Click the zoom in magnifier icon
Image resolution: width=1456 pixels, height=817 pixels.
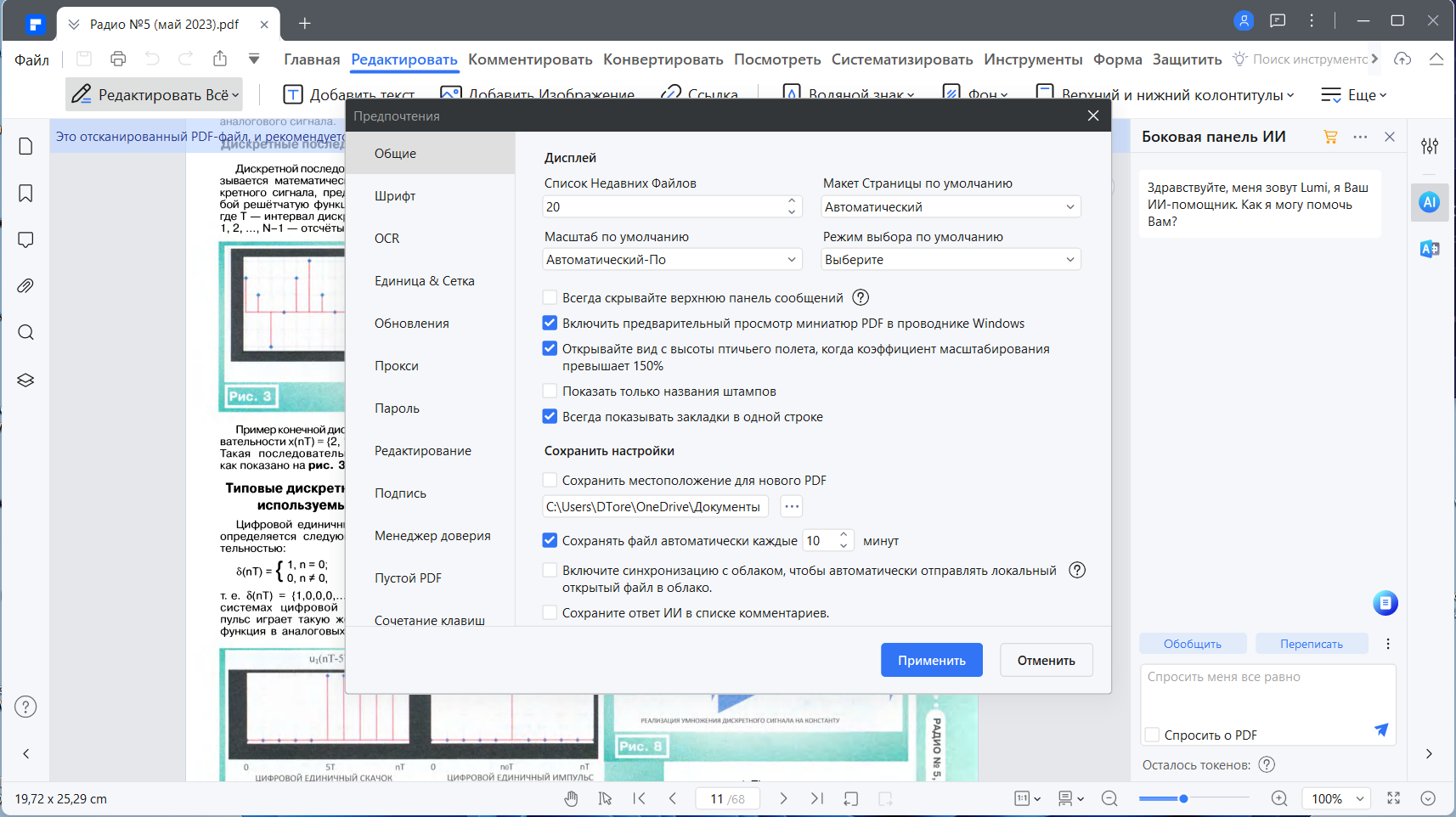1279,798
